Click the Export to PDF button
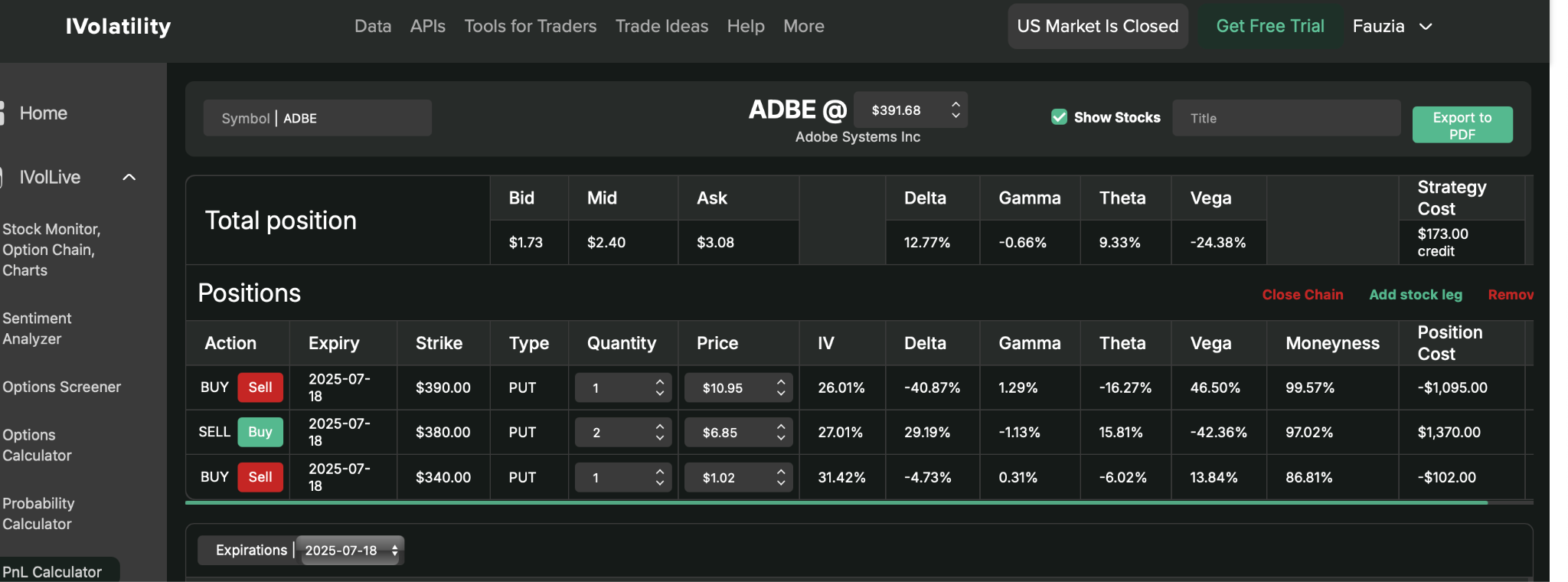 (x=1462, y=125)
